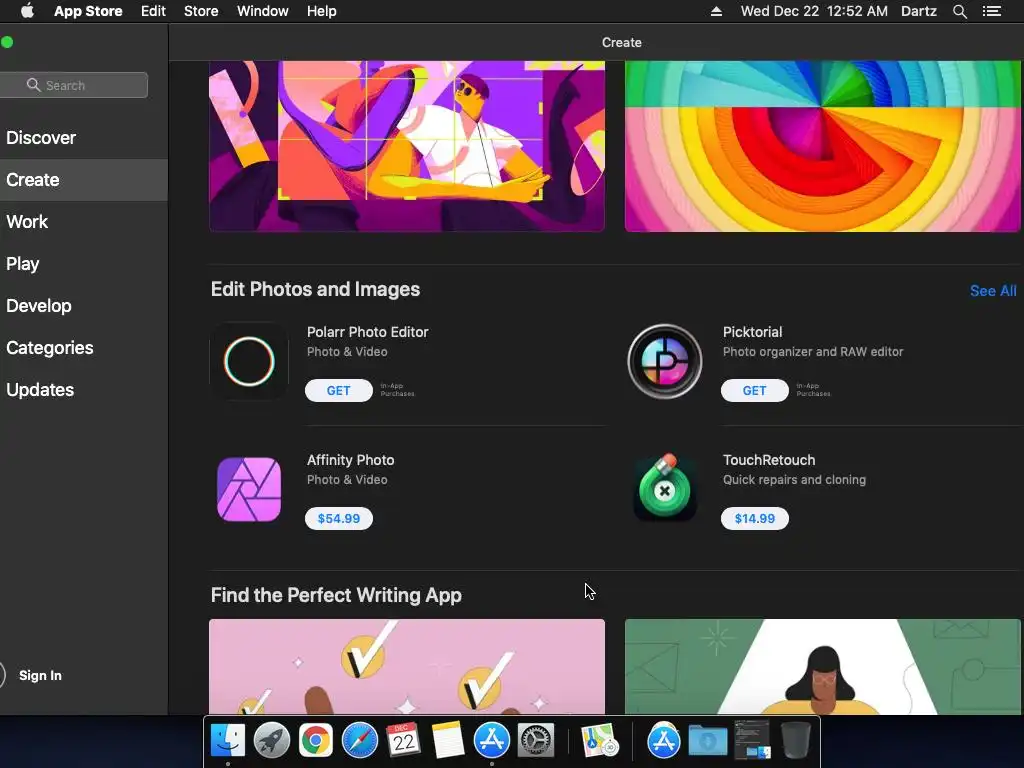Open the purple illustrated story banner
1024x768 pixels.
[x=407, y=146]
